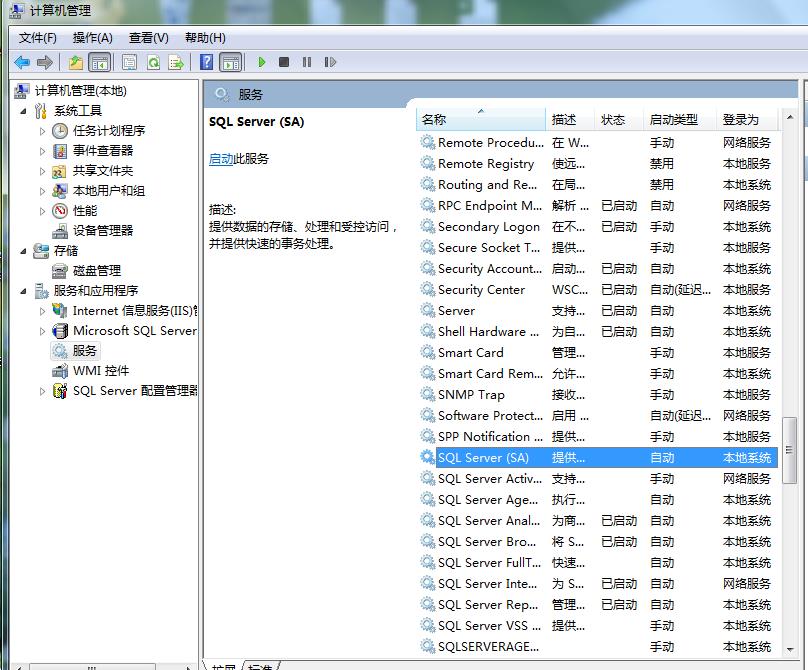
Task: Open Help via blue question mark icon
Action: coord(206,62)
